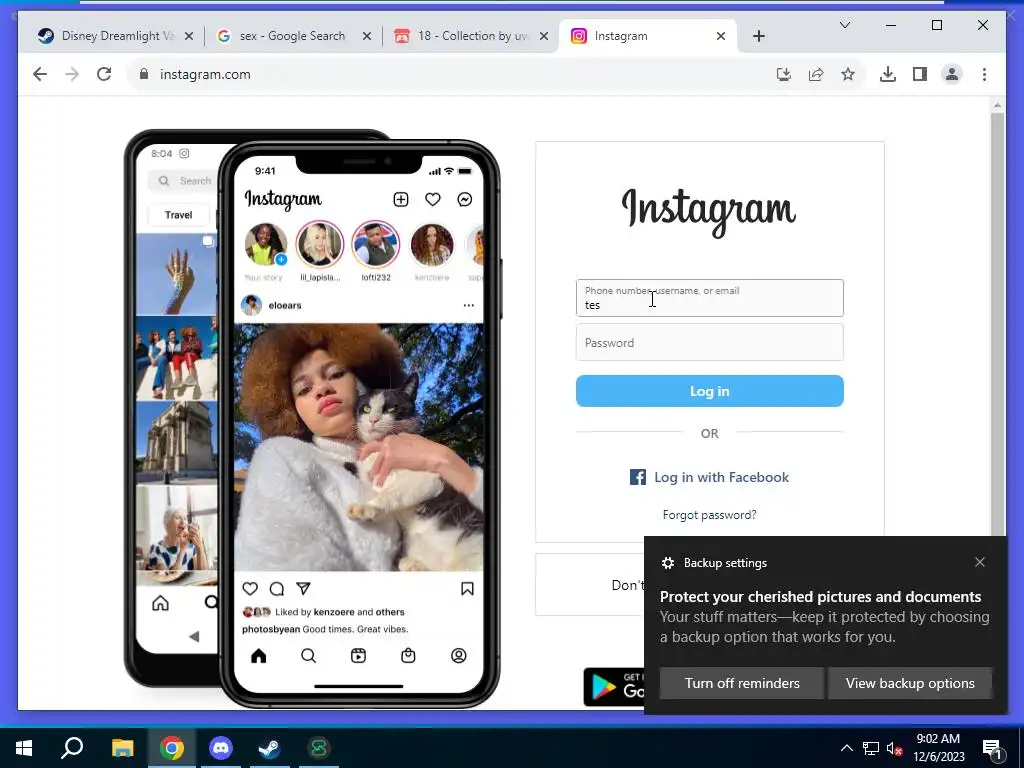Open a new browser tab

coord(758,37)
